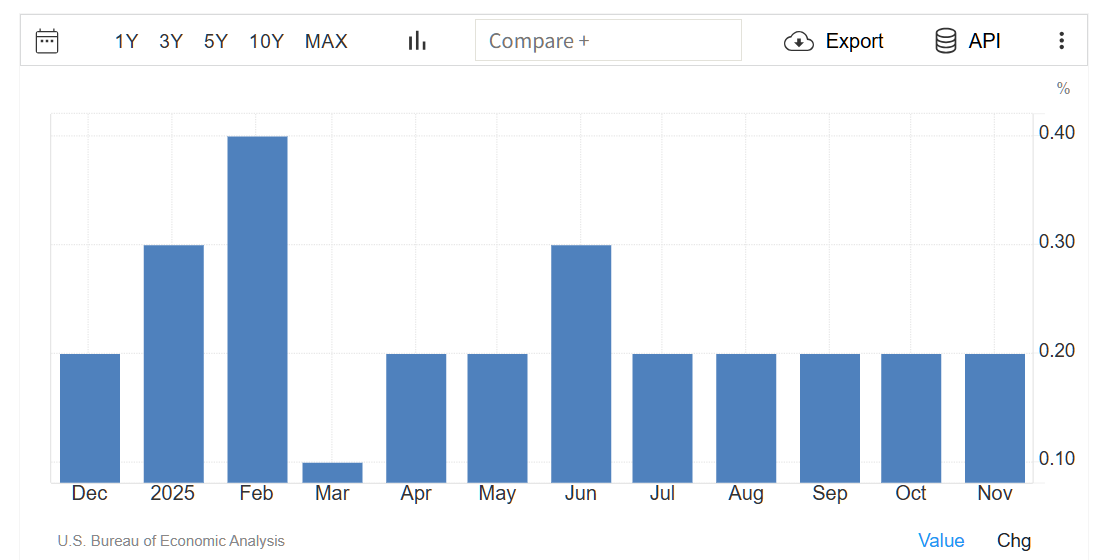
Task: Toggle to the Chg view
Action: coord(1014,540)
